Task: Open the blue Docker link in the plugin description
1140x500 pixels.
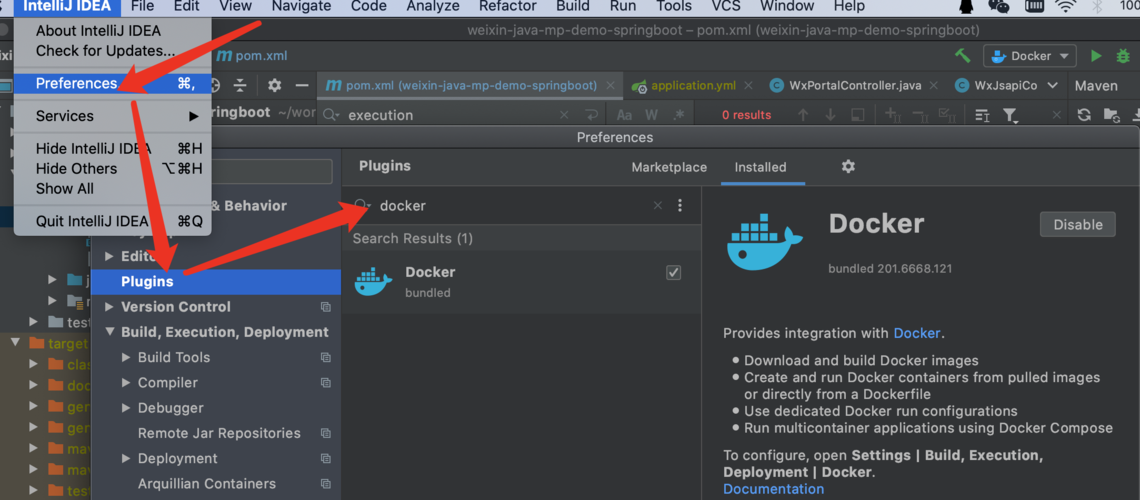Action: pyautogui.click(x=917, y=334)
